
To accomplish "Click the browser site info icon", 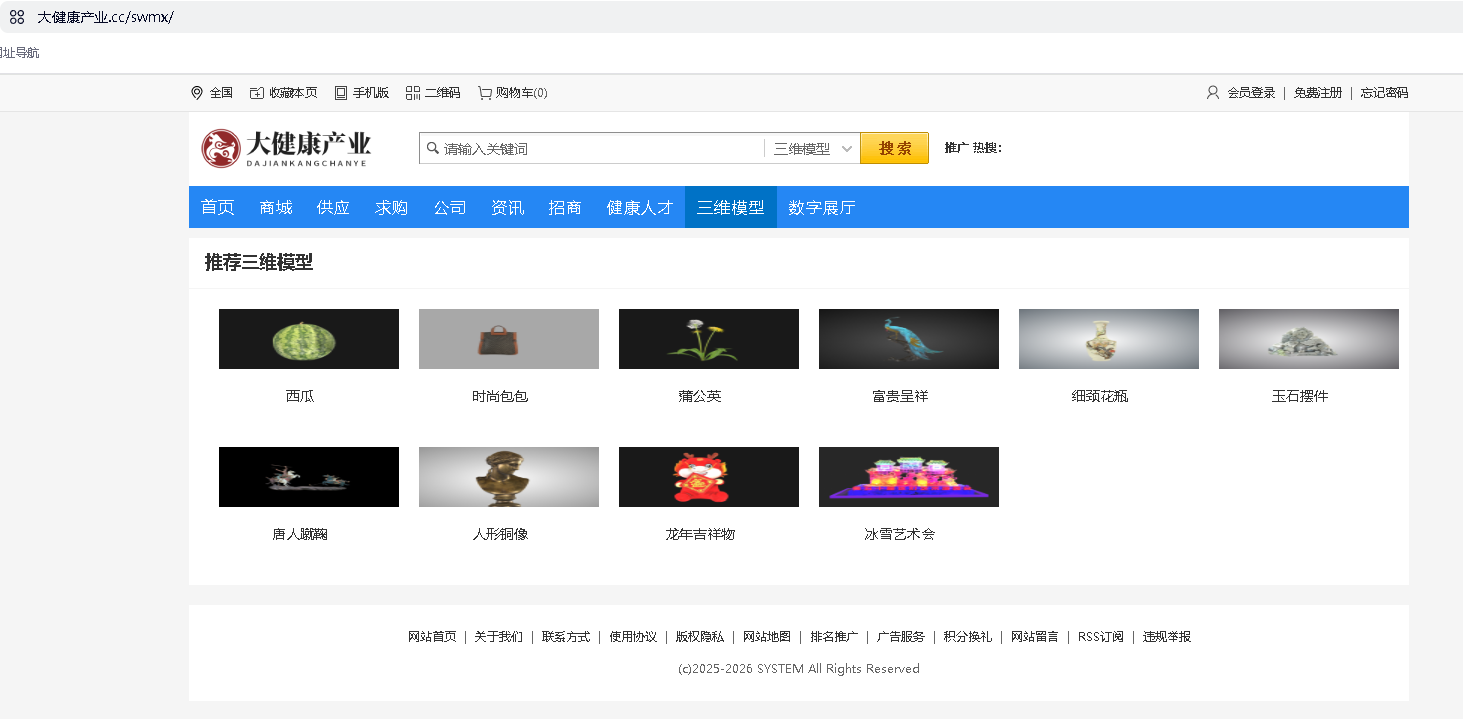I will coord(17,17).
